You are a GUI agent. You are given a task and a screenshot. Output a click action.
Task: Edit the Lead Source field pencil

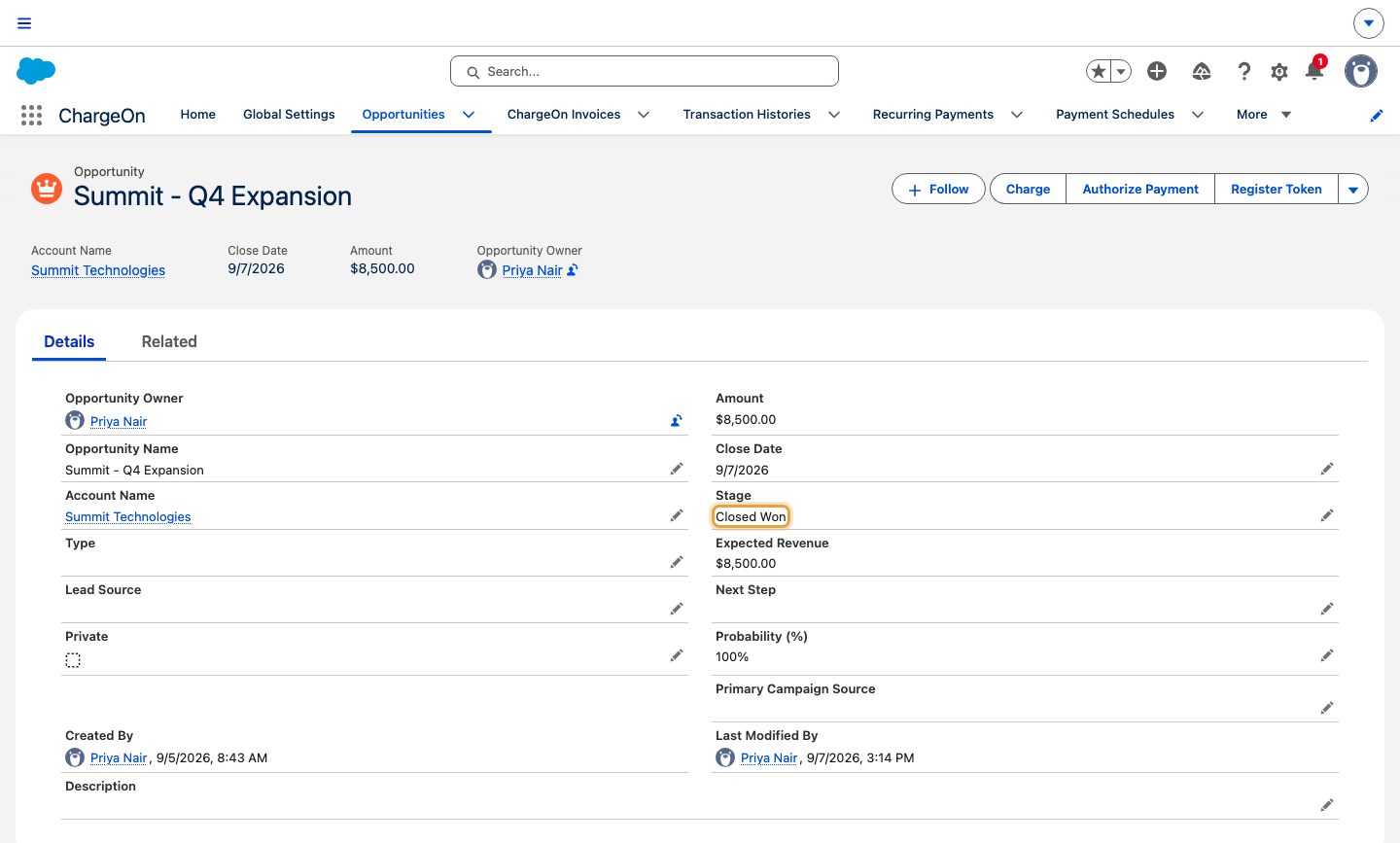coord(677,609)
